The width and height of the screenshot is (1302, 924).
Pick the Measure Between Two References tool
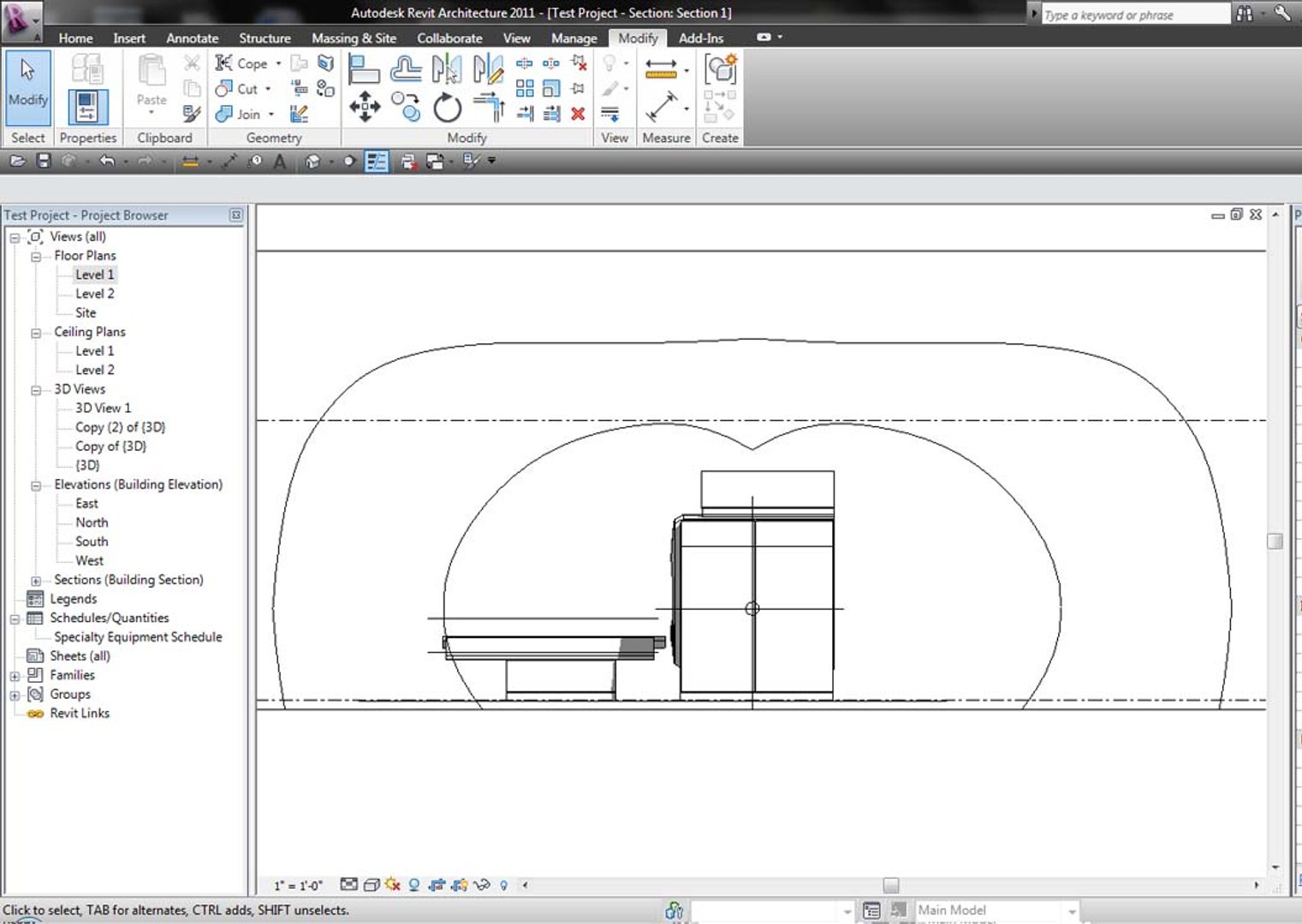661,68
